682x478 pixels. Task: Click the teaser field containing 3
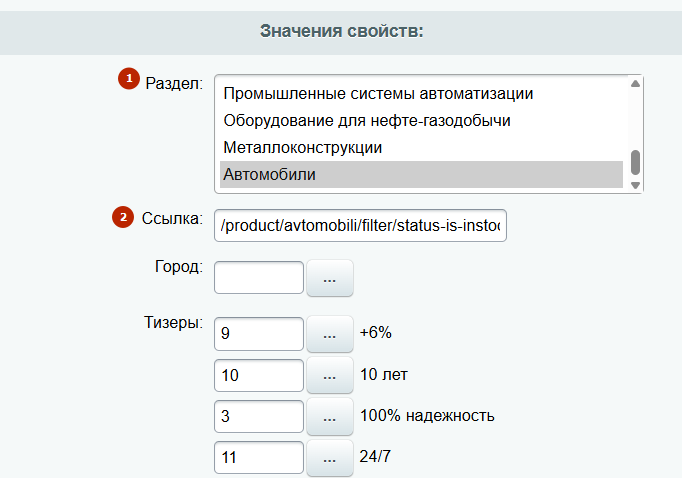pyautogui.click(x=259, y=416)
